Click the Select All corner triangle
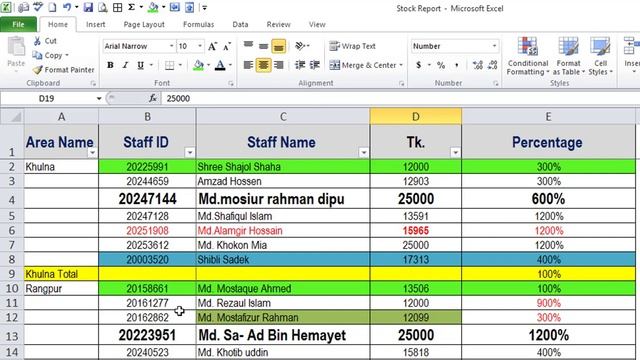The image size is (640, 360). (12, 117)
